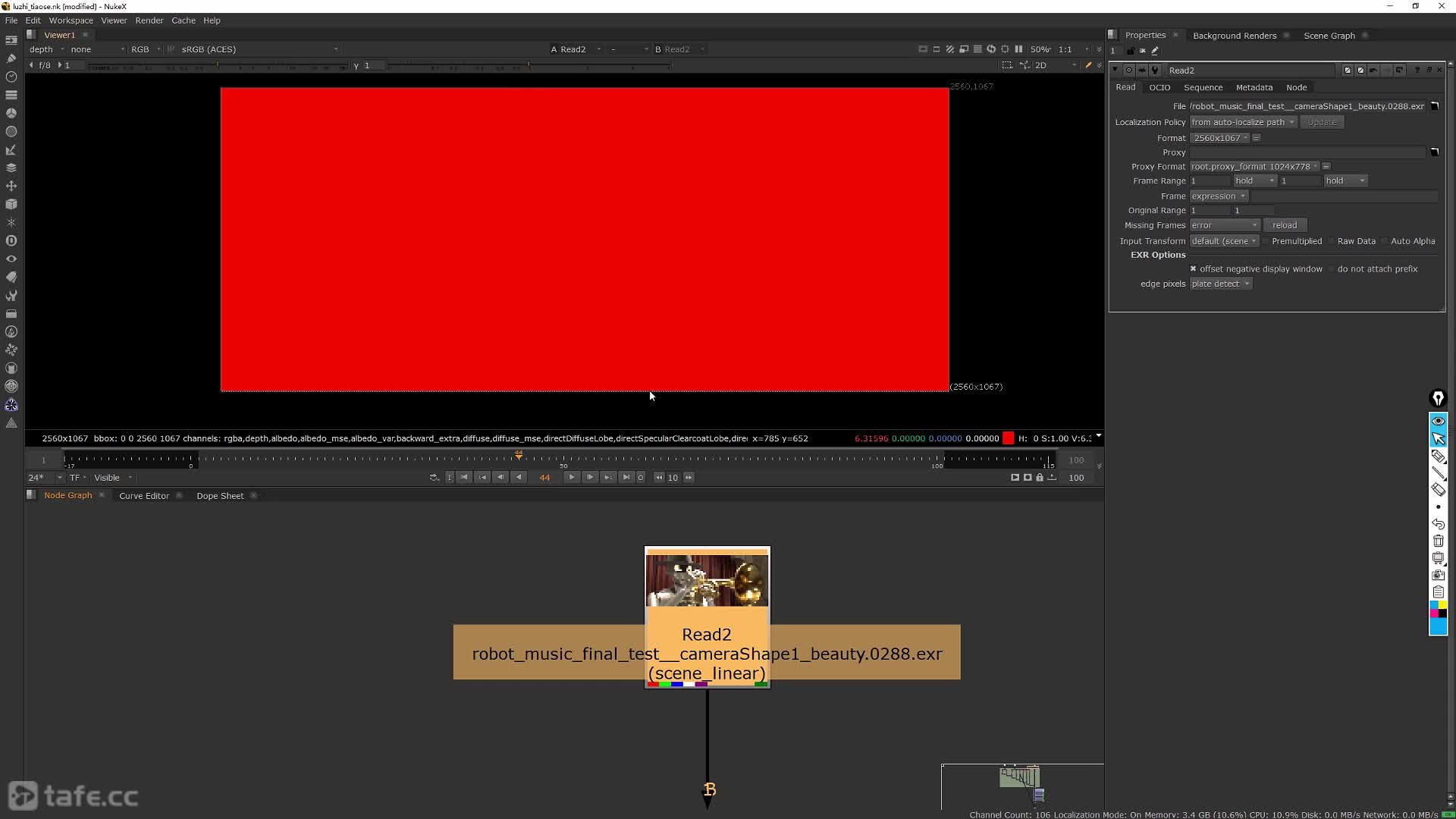Open the Localization Policy dropdown
1456x819 pixels.
pyautogui.click(x=1243, y=122)
